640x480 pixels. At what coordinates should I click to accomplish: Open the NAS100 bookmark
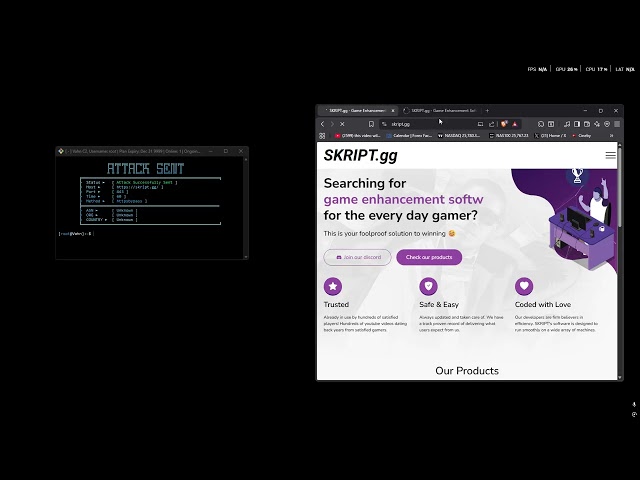[509, 136]
